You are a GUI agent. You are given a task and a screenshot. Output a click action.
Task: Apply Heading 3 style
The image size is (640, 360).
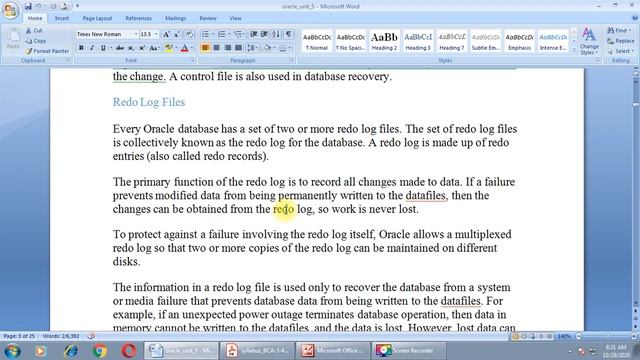(x=418, y=41)
